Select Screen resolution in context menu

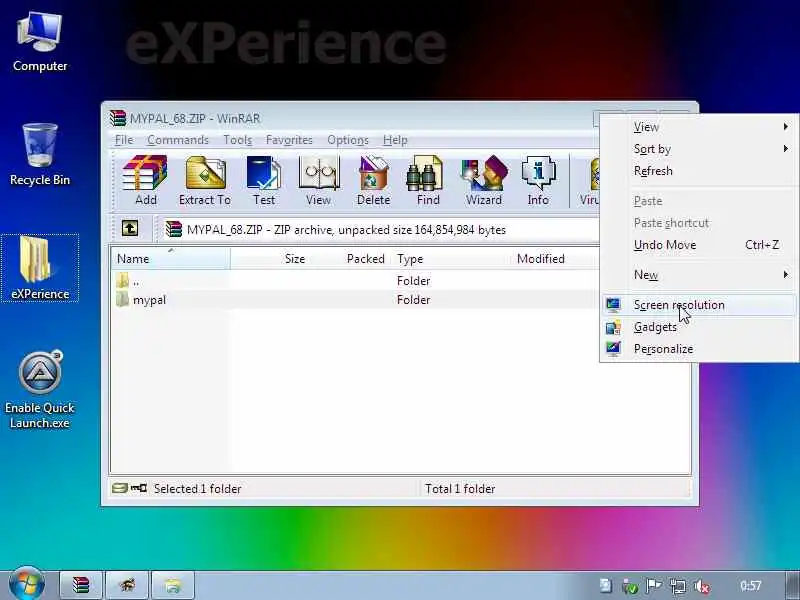[698, 305]
